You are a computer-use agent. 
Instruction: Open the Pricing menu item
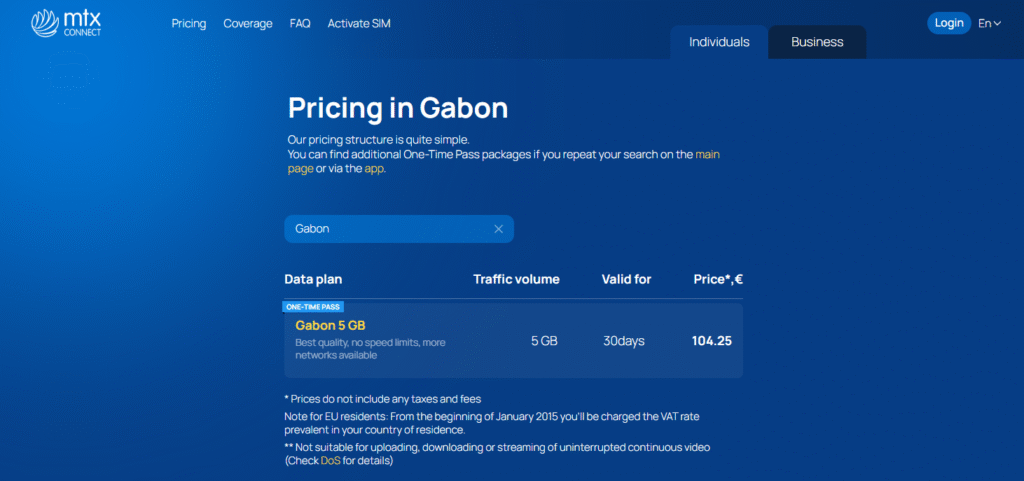click(189, 24)
